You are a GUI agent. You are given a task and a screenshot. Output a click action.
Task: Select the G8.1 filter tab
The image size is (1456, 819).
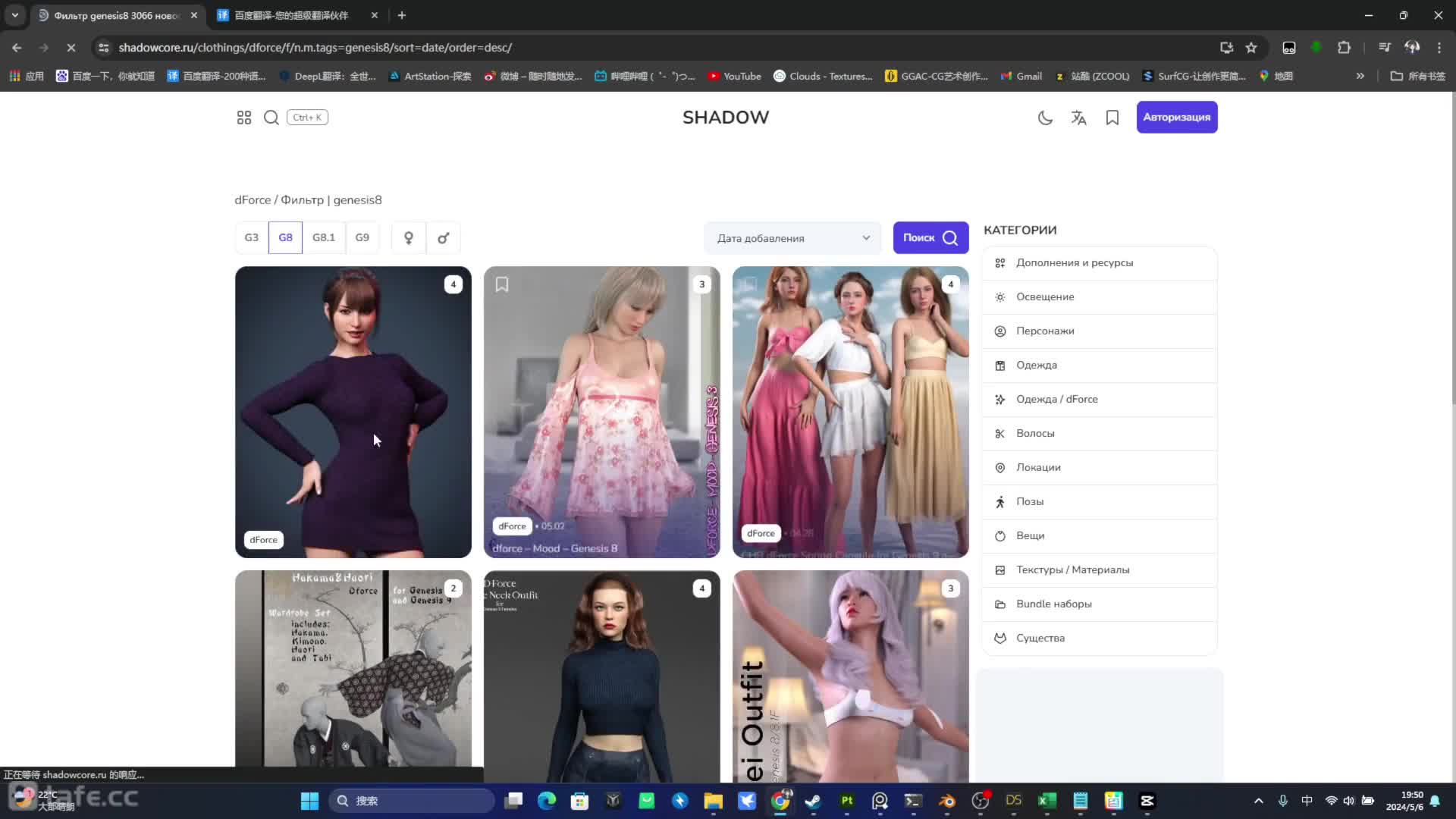[x=324, y=237]
